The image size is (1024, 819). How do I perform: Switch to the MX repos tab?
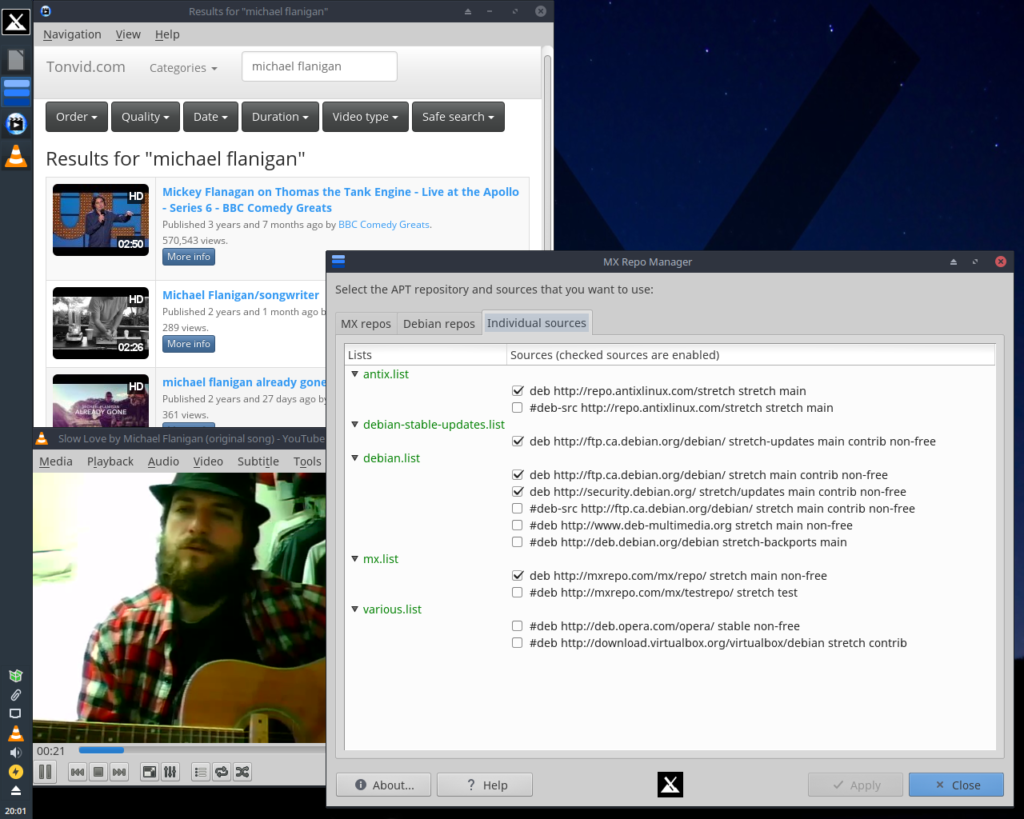pos(366,323)
